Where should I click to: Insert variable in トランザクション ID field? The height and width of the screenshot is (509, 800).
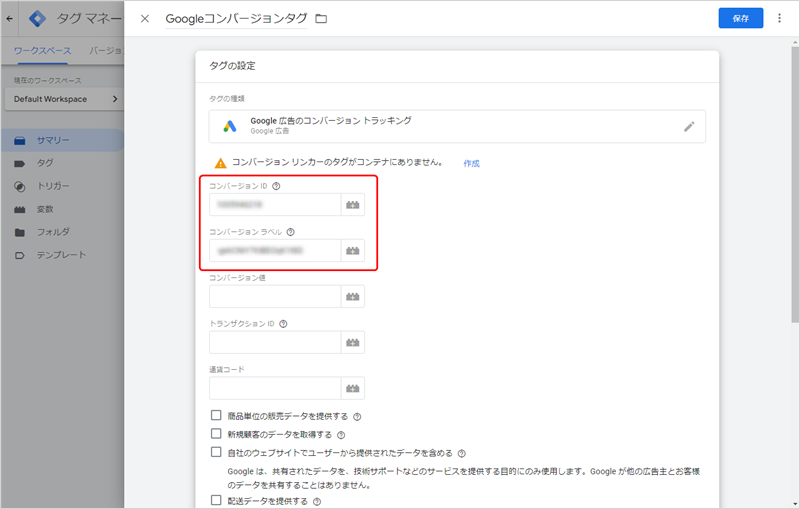point(353,342)
